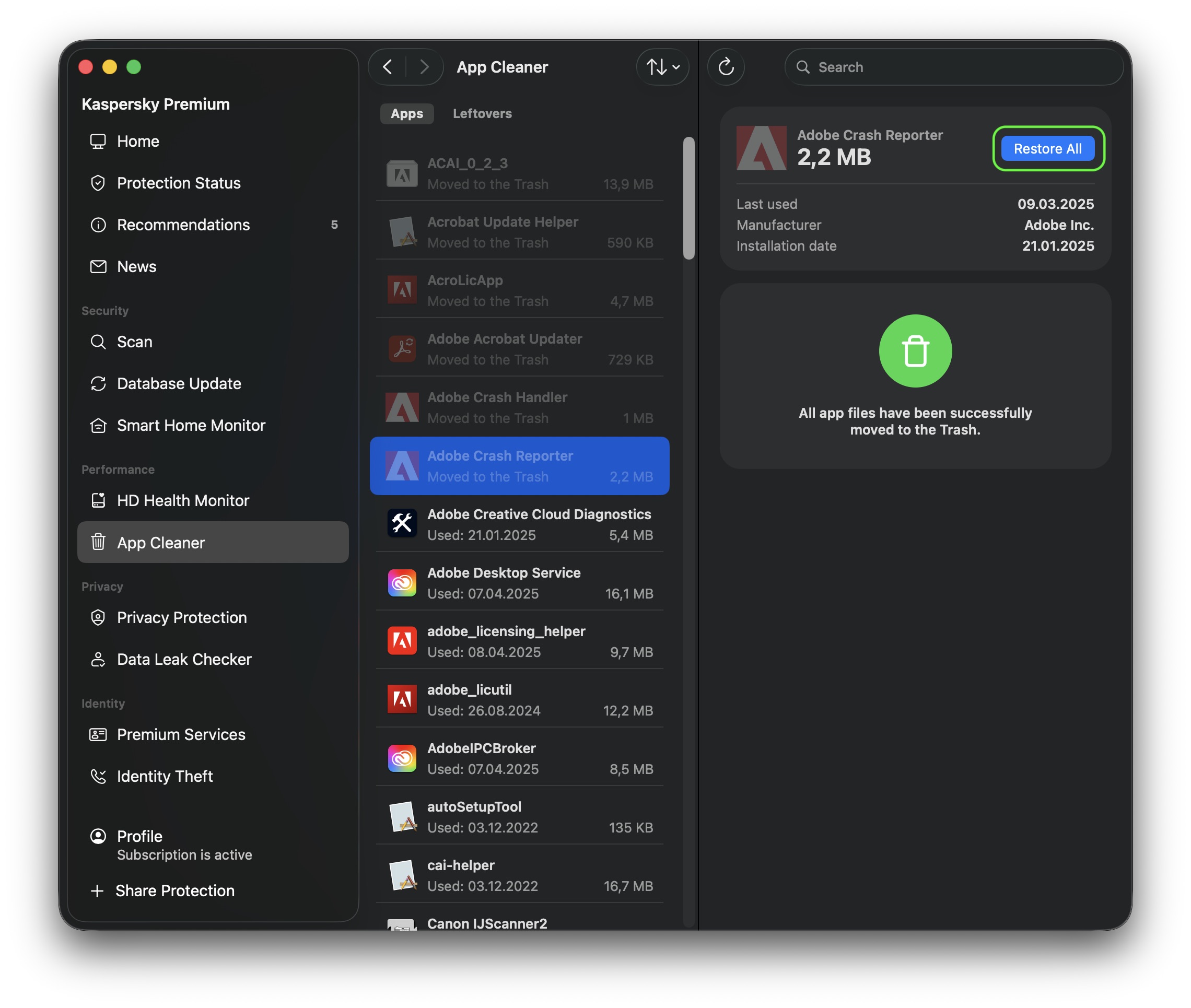This screenshot has width=1191, height=1008.
Task: Go forward with the right chevron
Action: point(424,67)
